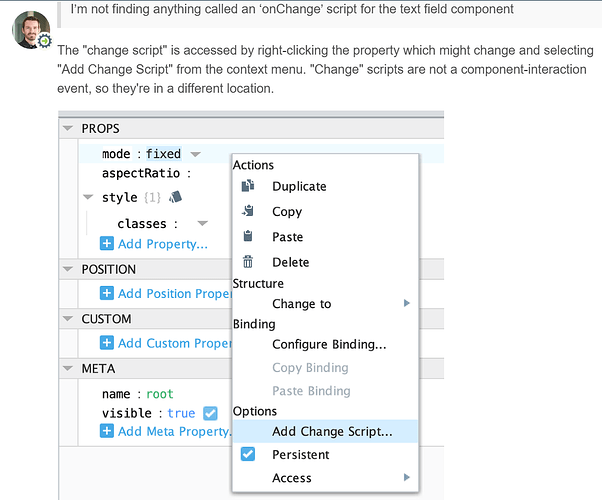Click the style paint tag icon
This screenshot has height=500, width=602.
(x=176, y=197)
